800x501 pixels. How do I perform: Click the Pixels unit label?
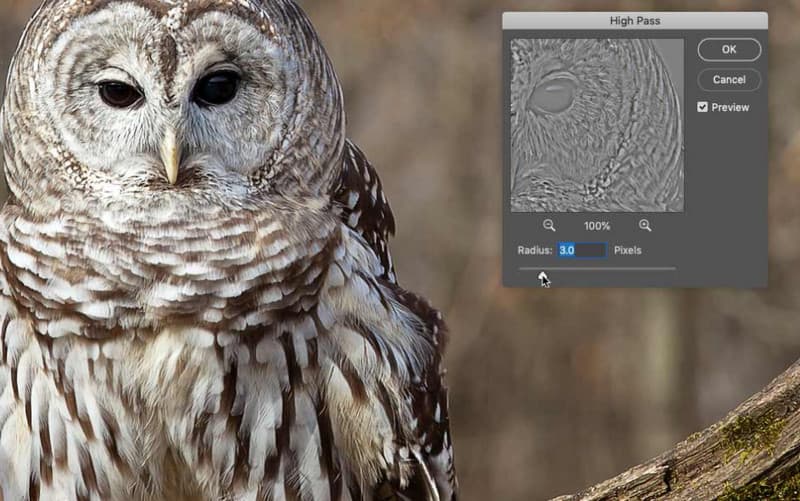628,250
